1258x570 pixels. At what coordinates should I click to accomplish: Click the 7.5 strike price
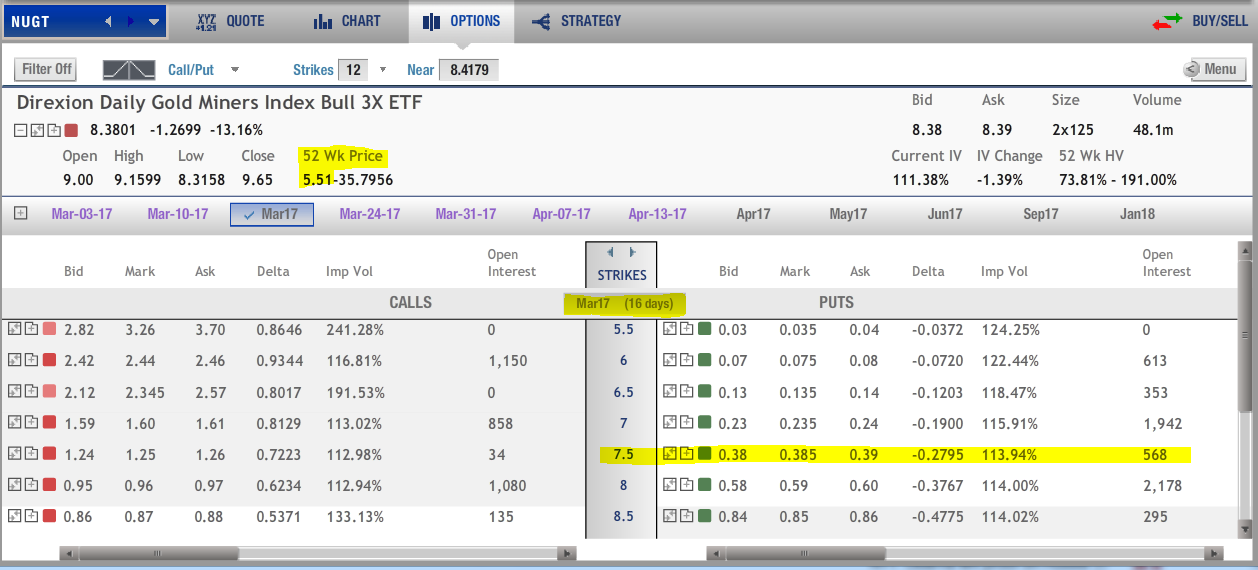(x=623, y=455)
